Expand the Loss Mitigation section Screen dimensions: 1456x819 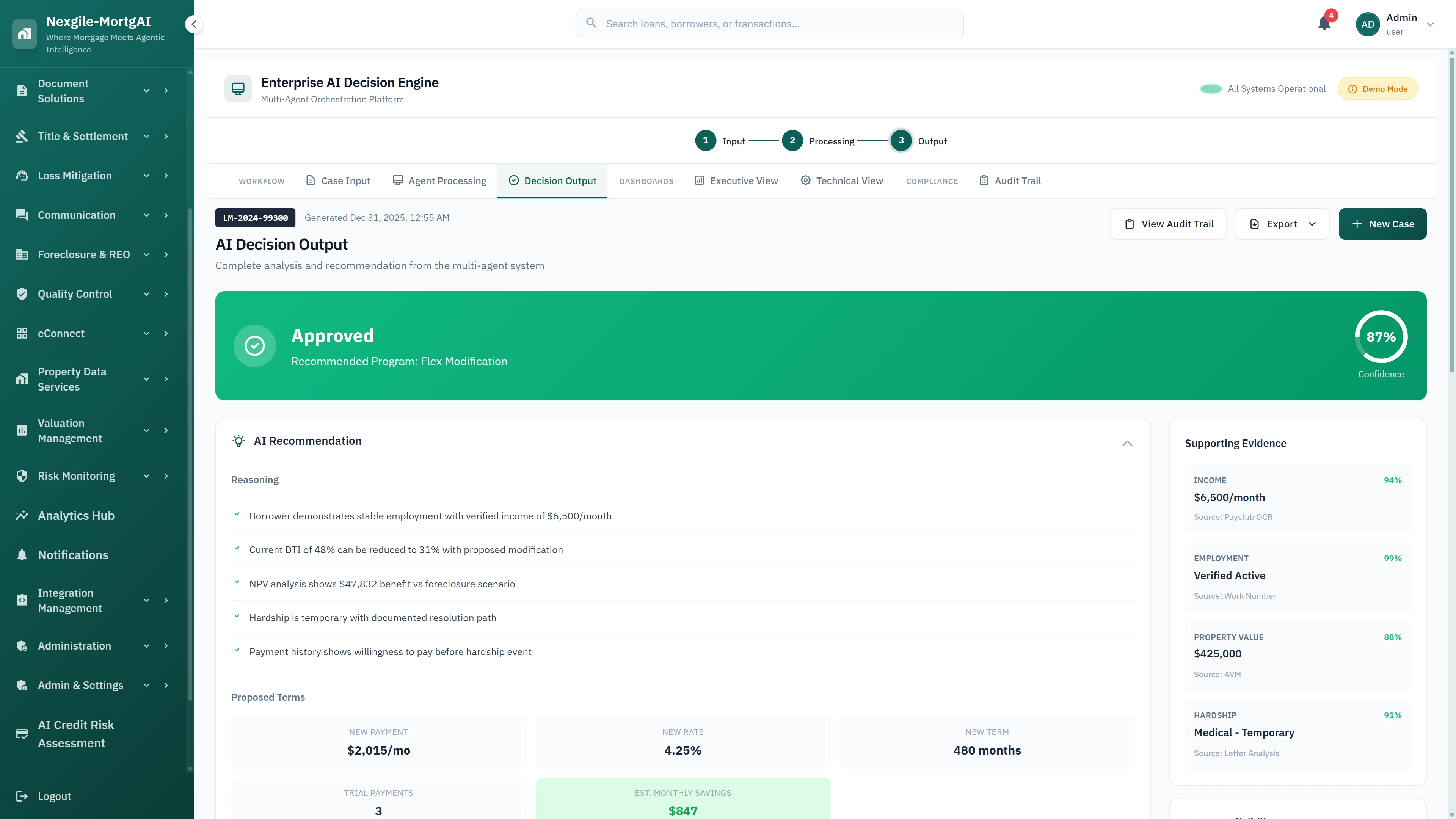point(146,176)
